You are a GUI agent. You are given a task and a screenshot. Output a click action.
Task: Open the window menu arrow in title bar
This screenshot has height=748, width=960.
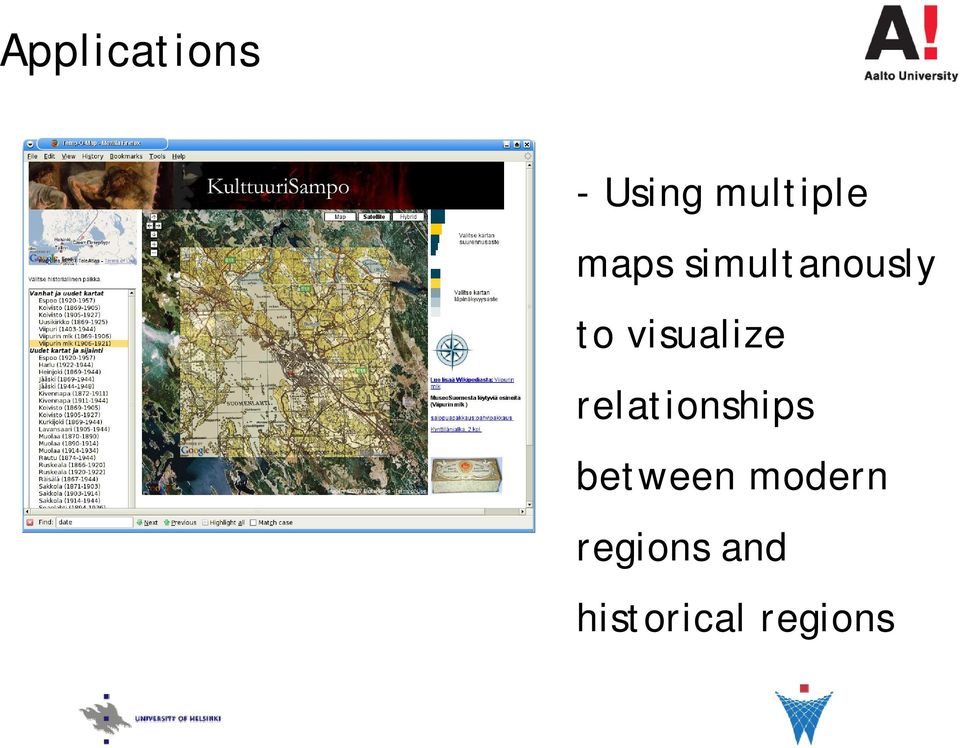click(30, 144)
